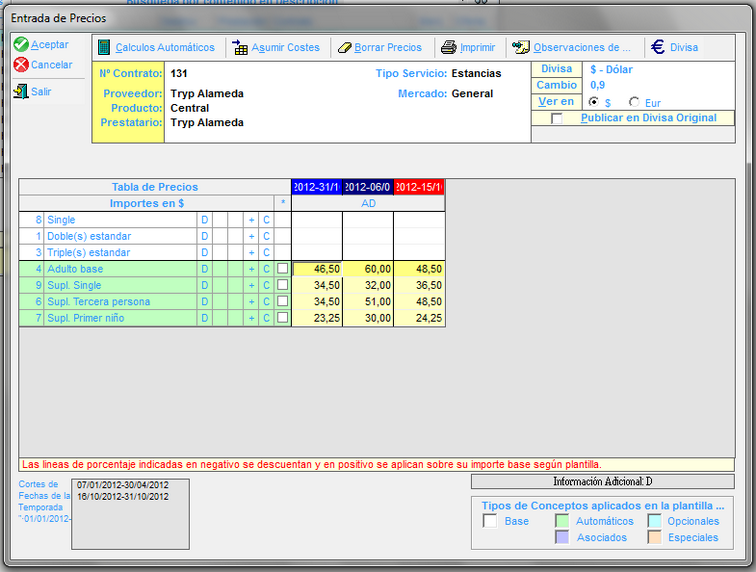Click the cyan Opcionales legend swatch

(654, 521)
